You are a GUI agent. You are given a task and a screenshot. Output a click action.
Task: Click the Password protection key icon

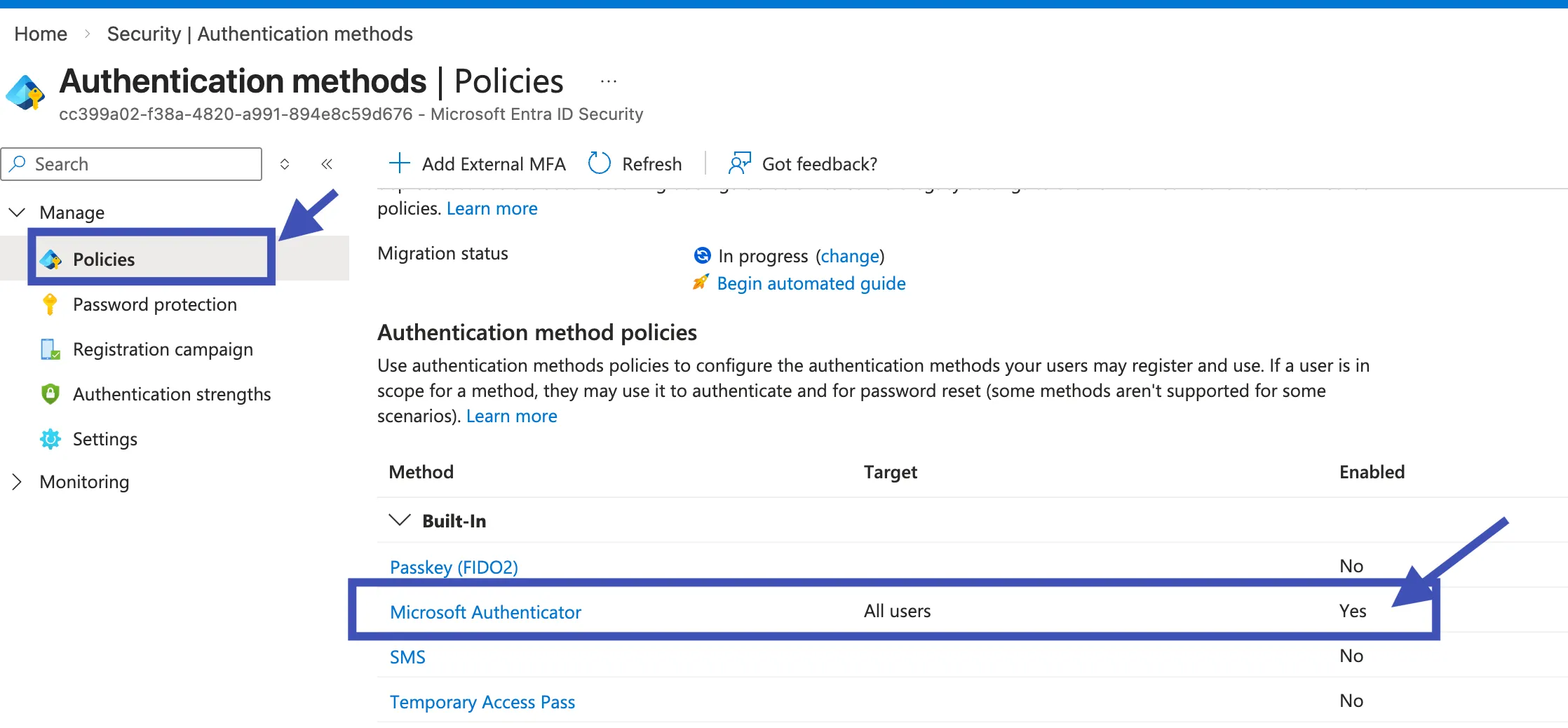[50, 304]
